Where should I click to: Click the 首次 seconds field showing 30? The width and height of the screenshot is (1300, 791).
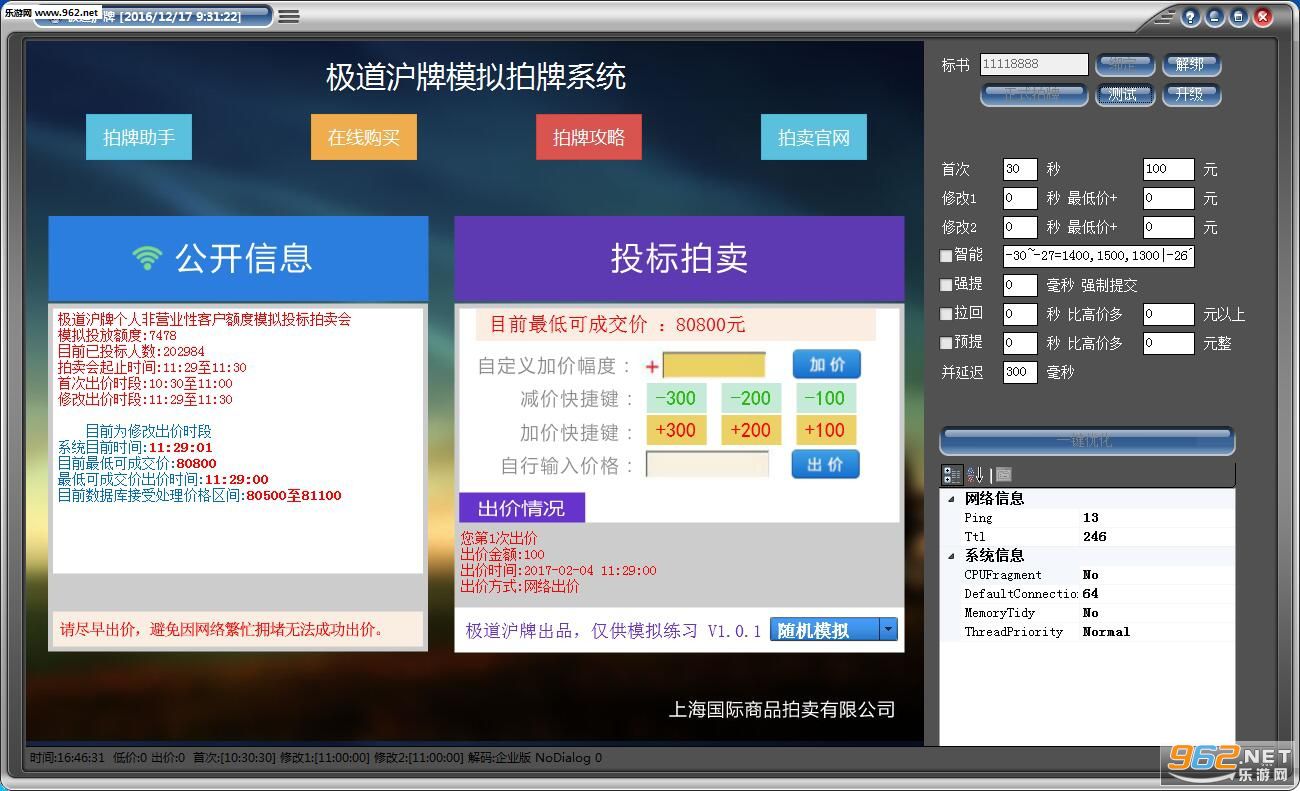(x=1020, y=169)
